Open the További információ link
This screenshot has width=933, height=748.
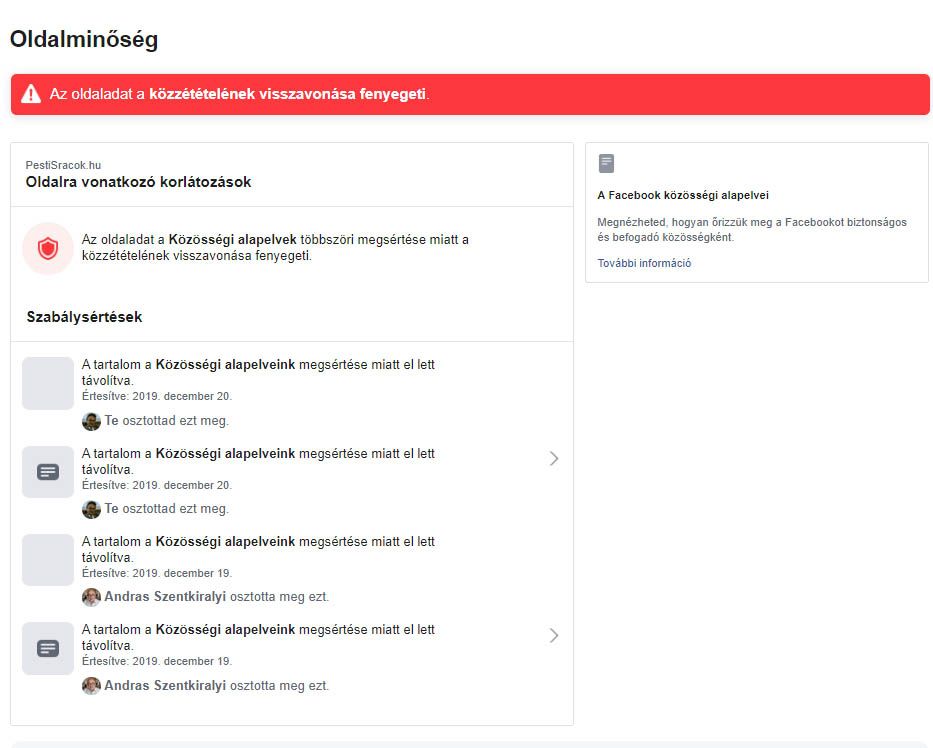(x=644, y=263)
